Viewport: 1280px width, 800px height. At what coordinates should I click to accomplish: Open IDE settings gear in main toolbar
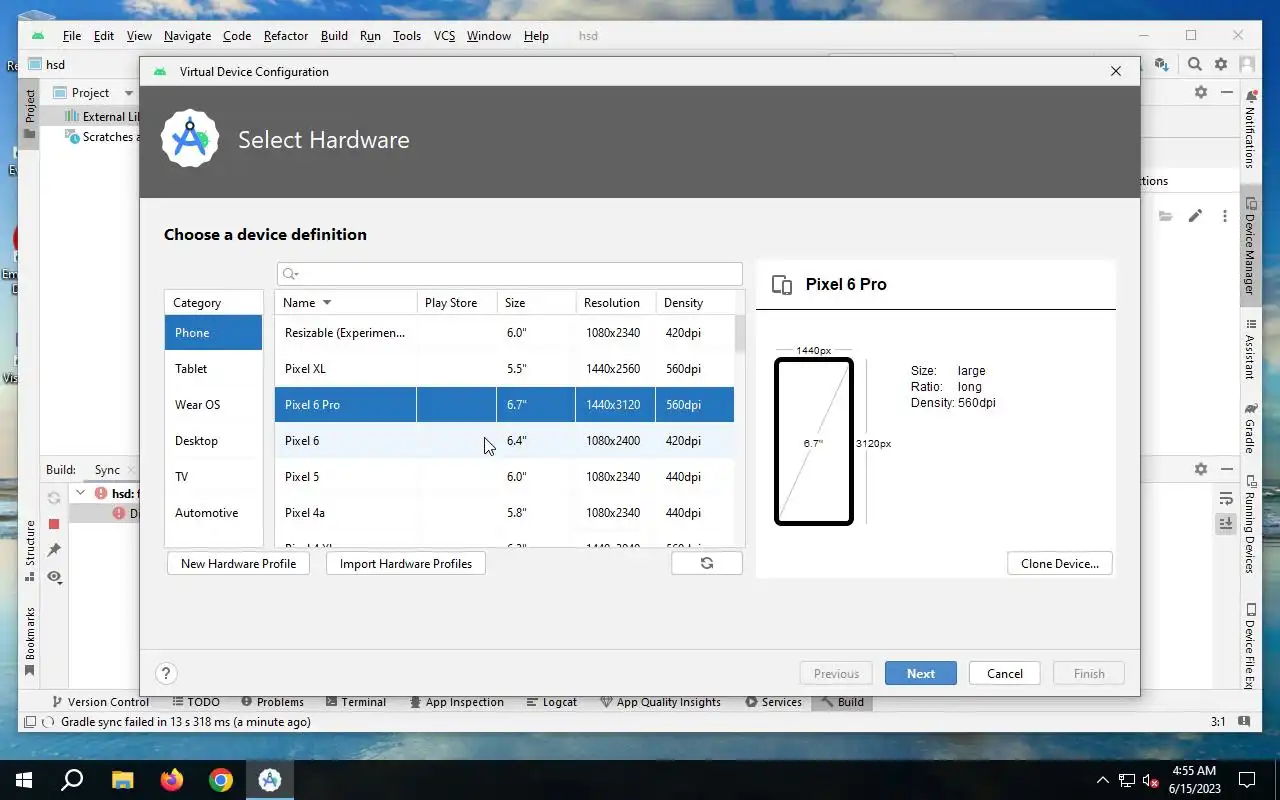pos(1221,64)
